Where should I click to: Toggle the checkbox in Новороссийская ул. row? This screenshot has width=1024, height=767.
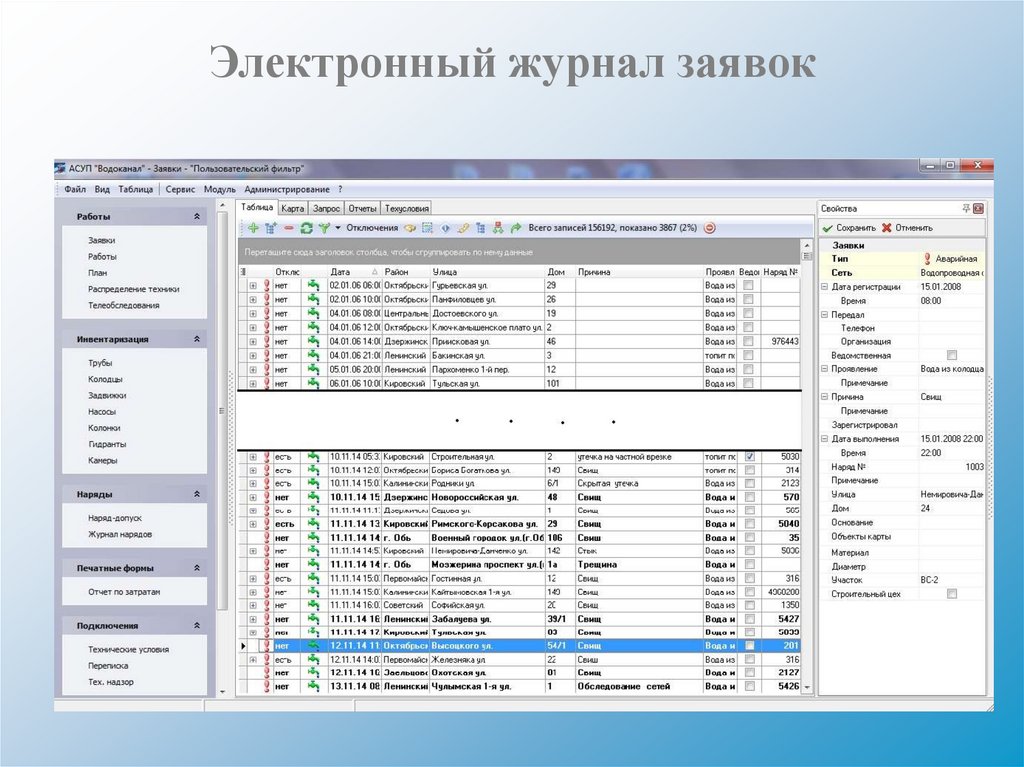coord(749,497)
